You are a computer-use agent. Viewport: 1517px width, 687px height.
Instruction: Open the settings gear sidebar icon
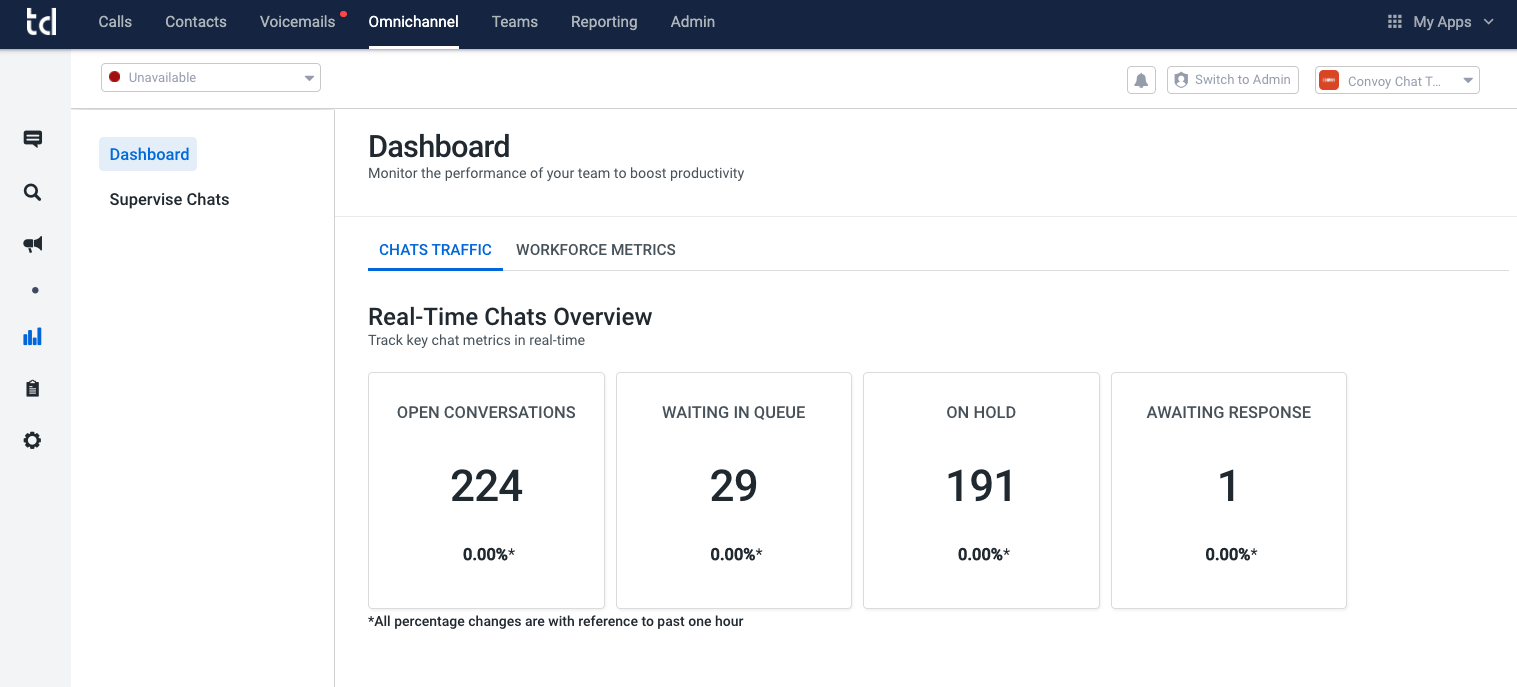pos(33,440)
